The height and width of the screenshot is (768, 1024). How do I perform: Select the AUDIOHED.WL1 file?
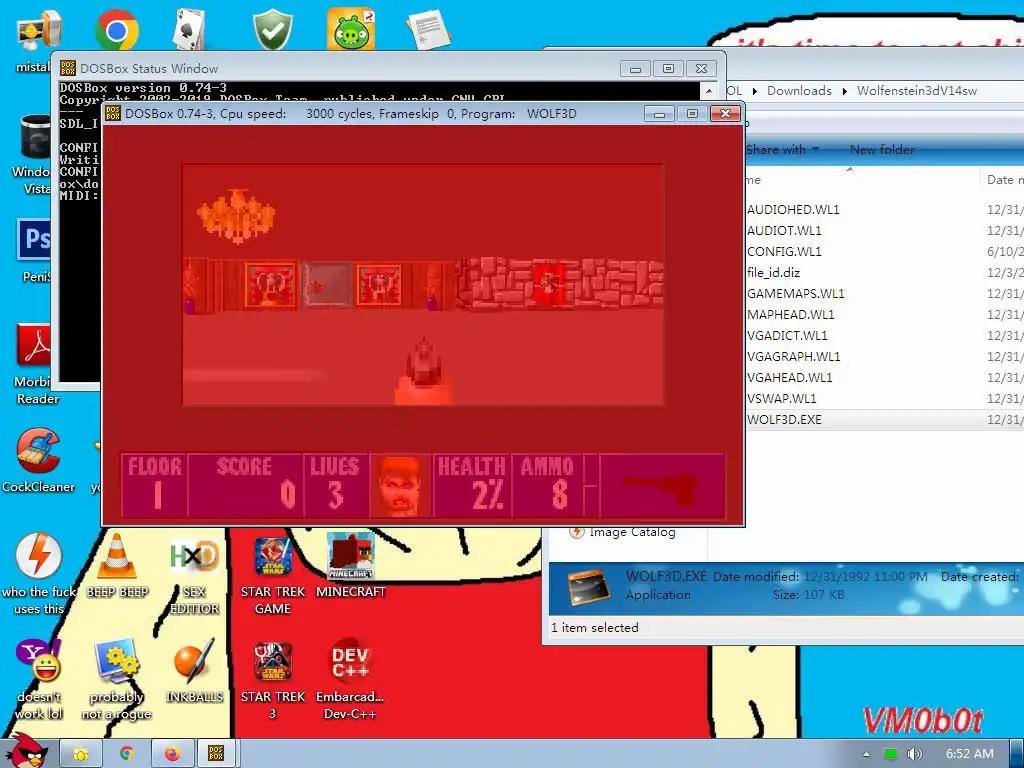tap(793, 210)
